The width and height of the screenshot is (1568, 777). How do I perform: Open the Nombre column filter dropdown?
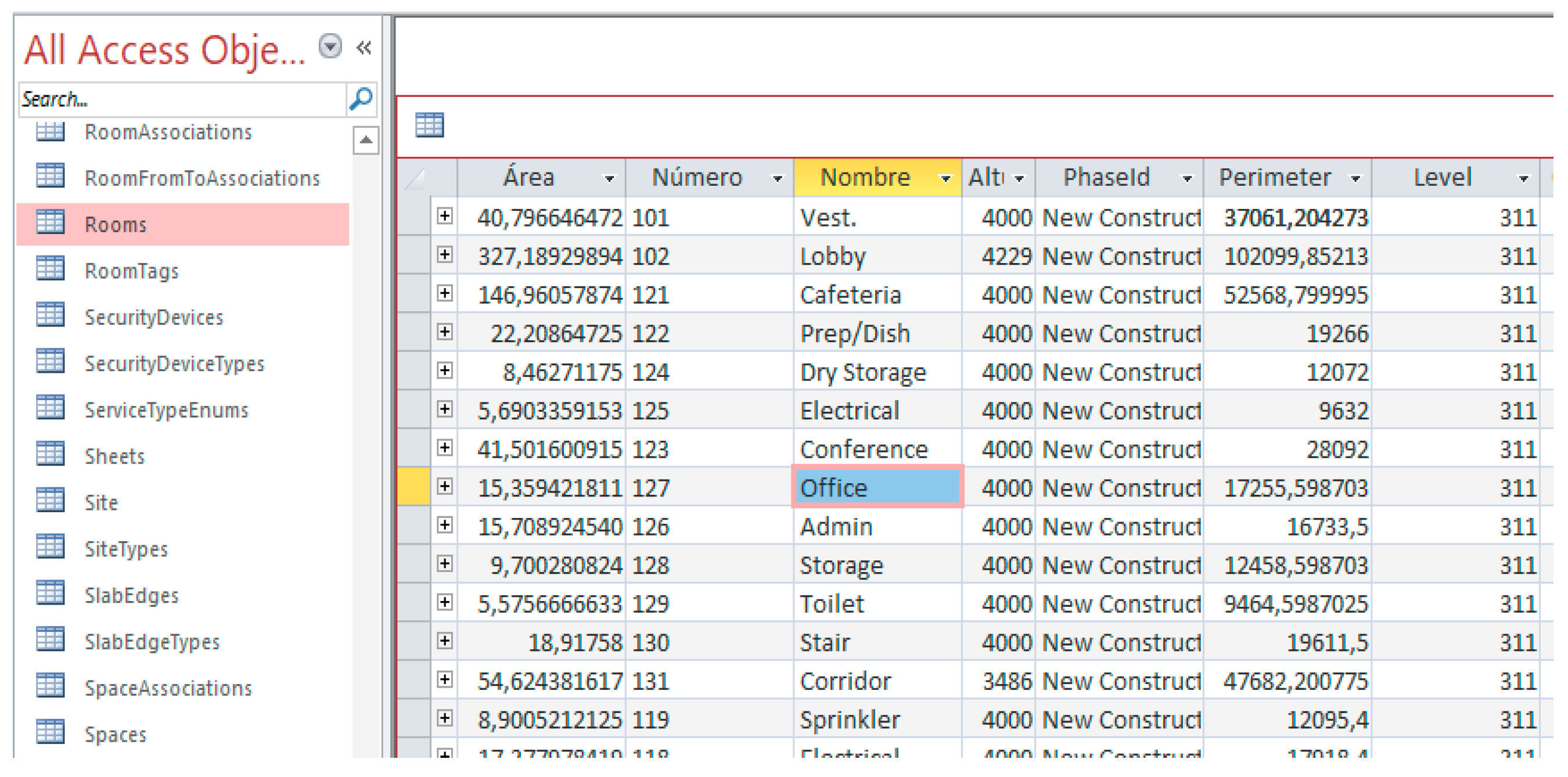click(945, 178)
